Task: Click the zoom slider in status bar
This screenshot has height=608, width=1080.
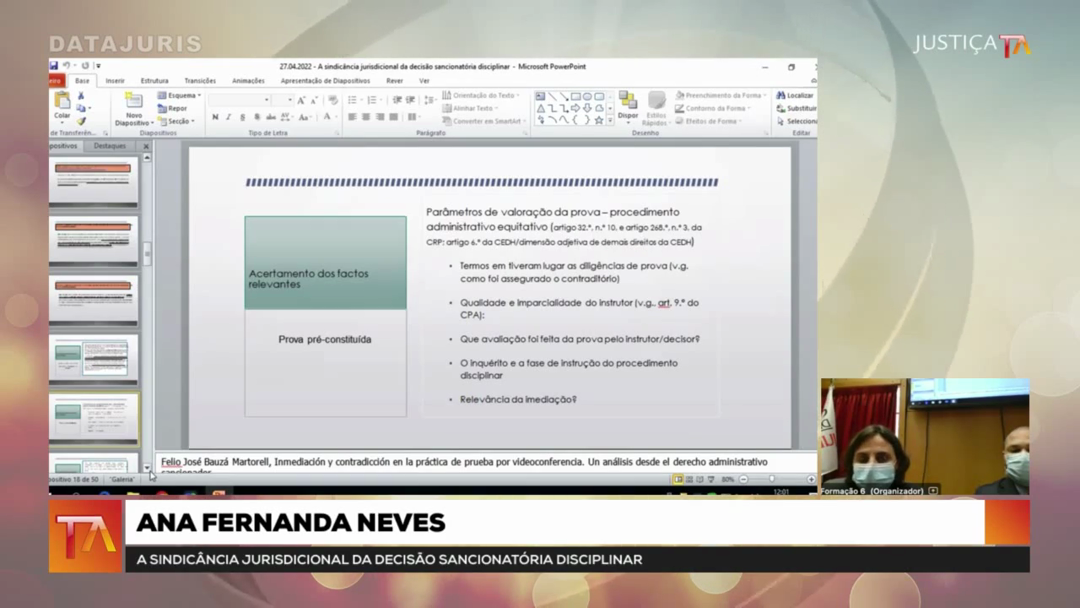Action: pos(772,480)
